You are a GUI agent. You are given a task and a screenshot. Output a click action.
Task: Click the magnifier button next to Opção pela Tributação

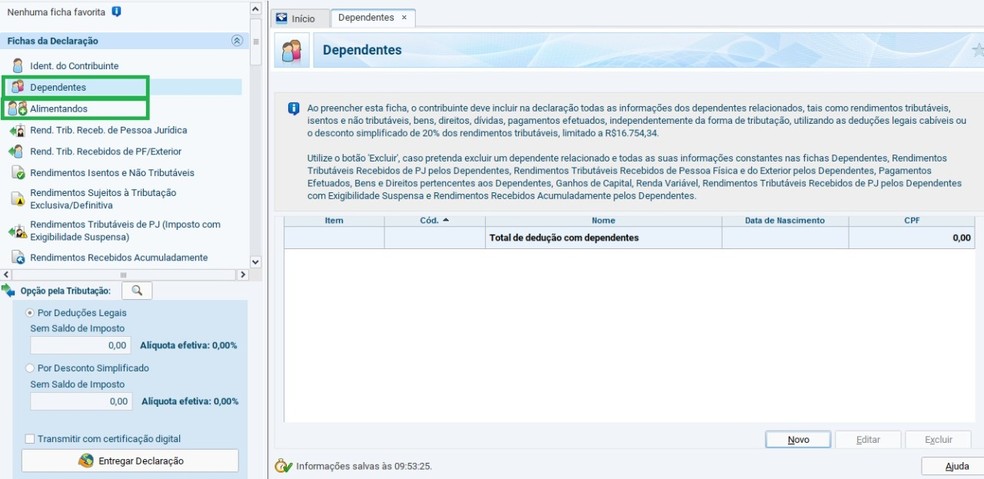coord(137,290)
